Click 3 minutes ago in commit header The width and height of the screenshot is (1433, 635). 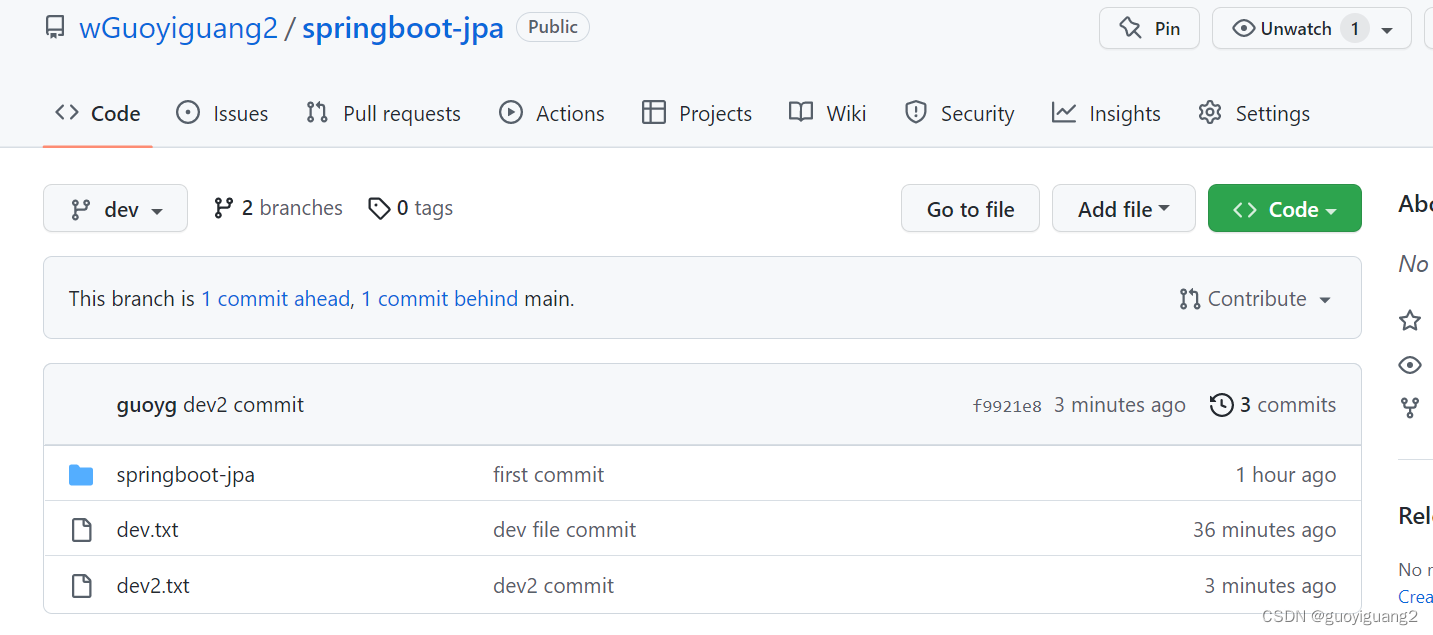click(x=1120, y=405)
